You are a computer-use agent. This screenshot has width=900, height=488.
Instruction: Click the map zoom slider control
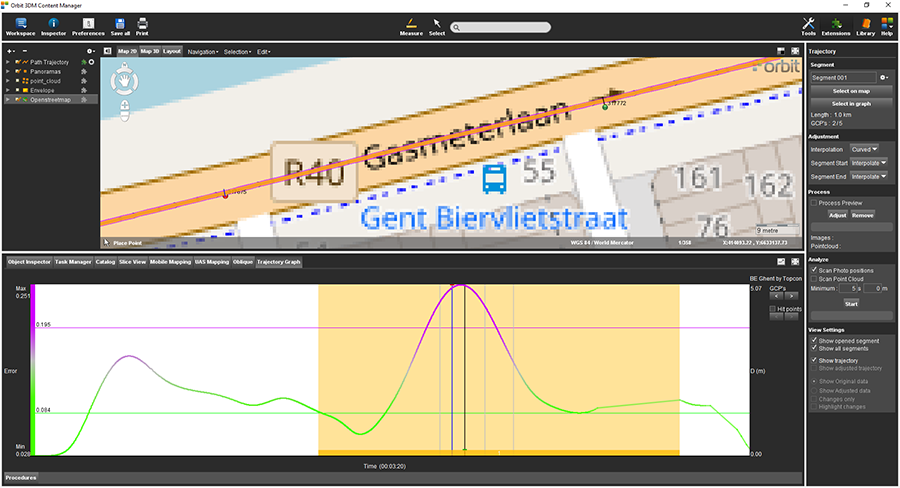tap(125, 110)
